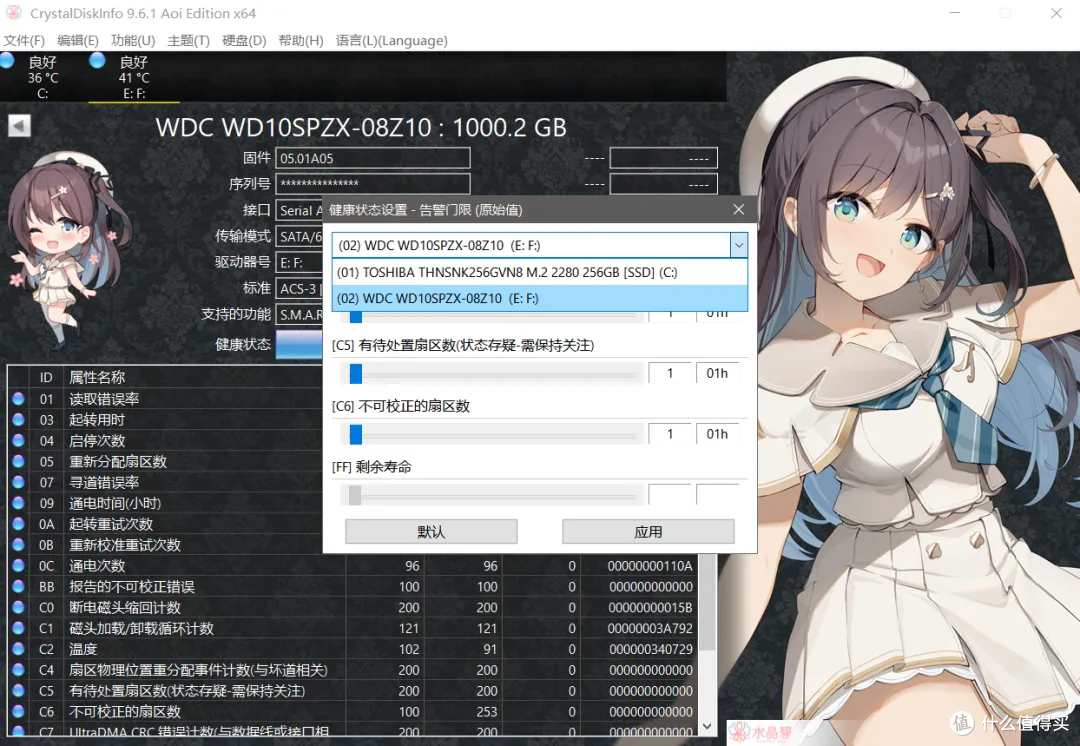
Task: Click the C5 hex field showing 01h
Action: point(717,373)
